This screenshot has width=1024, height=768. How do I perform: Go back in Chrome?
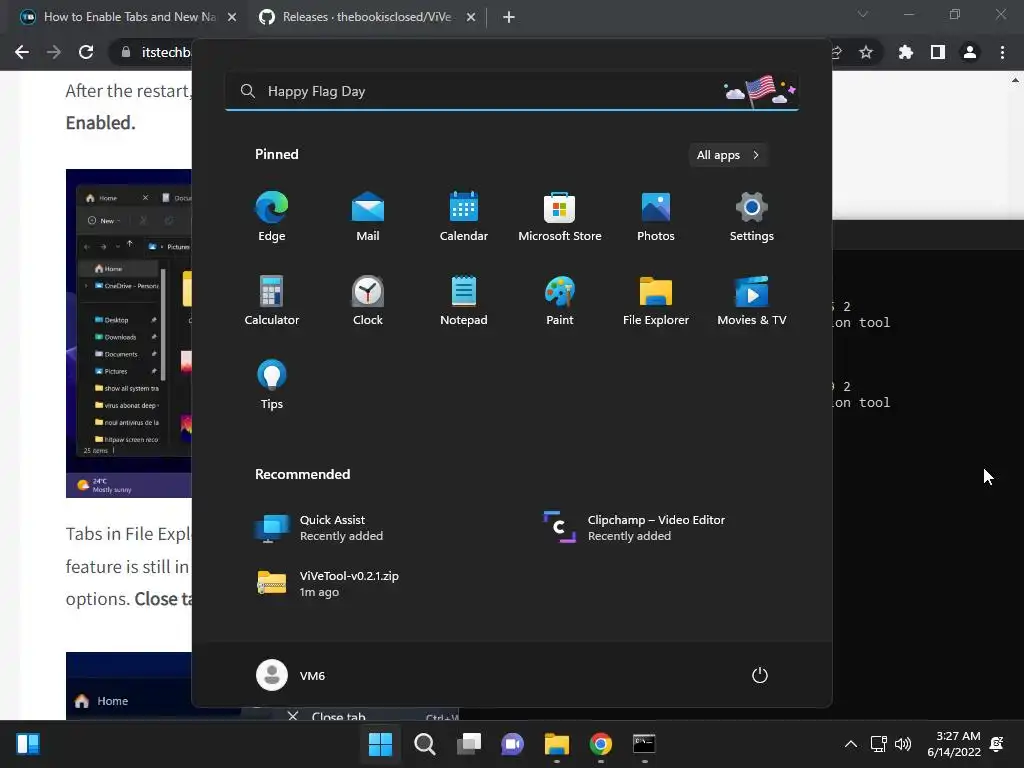click(x=22, y=52)
